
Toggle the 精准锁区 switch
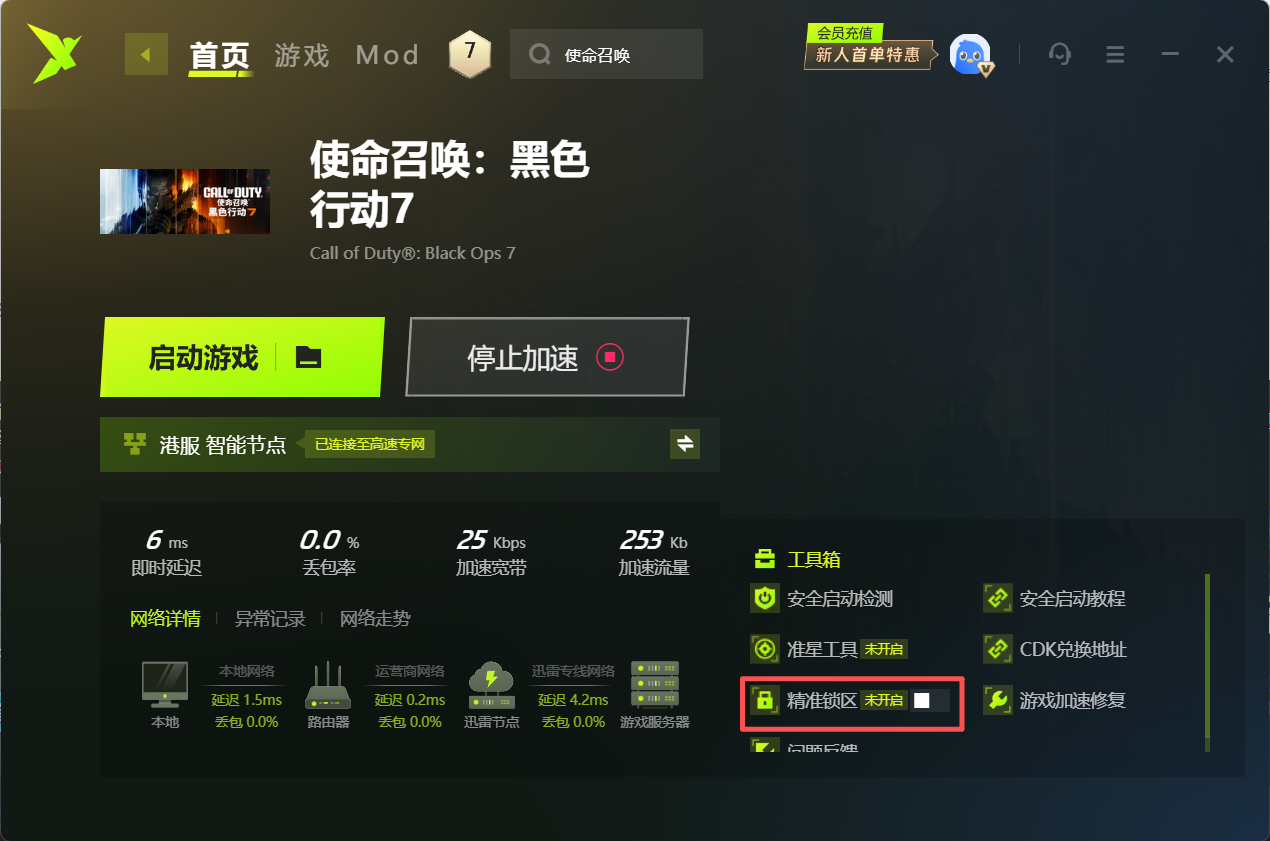point(930,700)
